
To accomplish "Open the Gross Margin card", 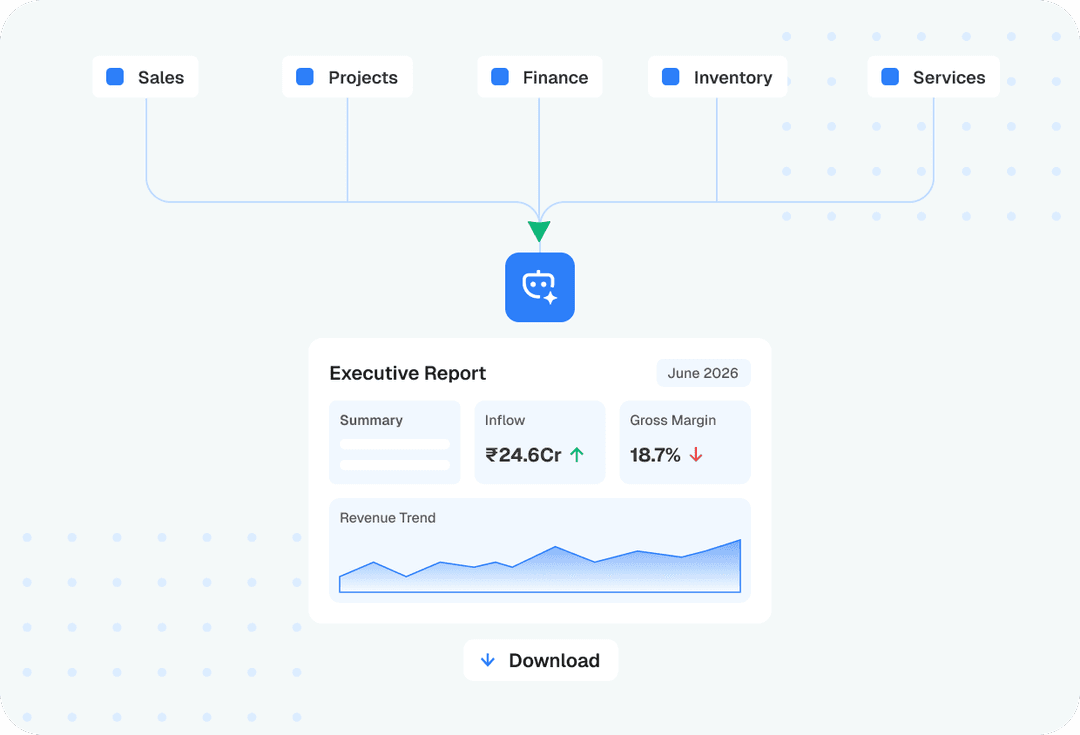I will tap(685, 442).
